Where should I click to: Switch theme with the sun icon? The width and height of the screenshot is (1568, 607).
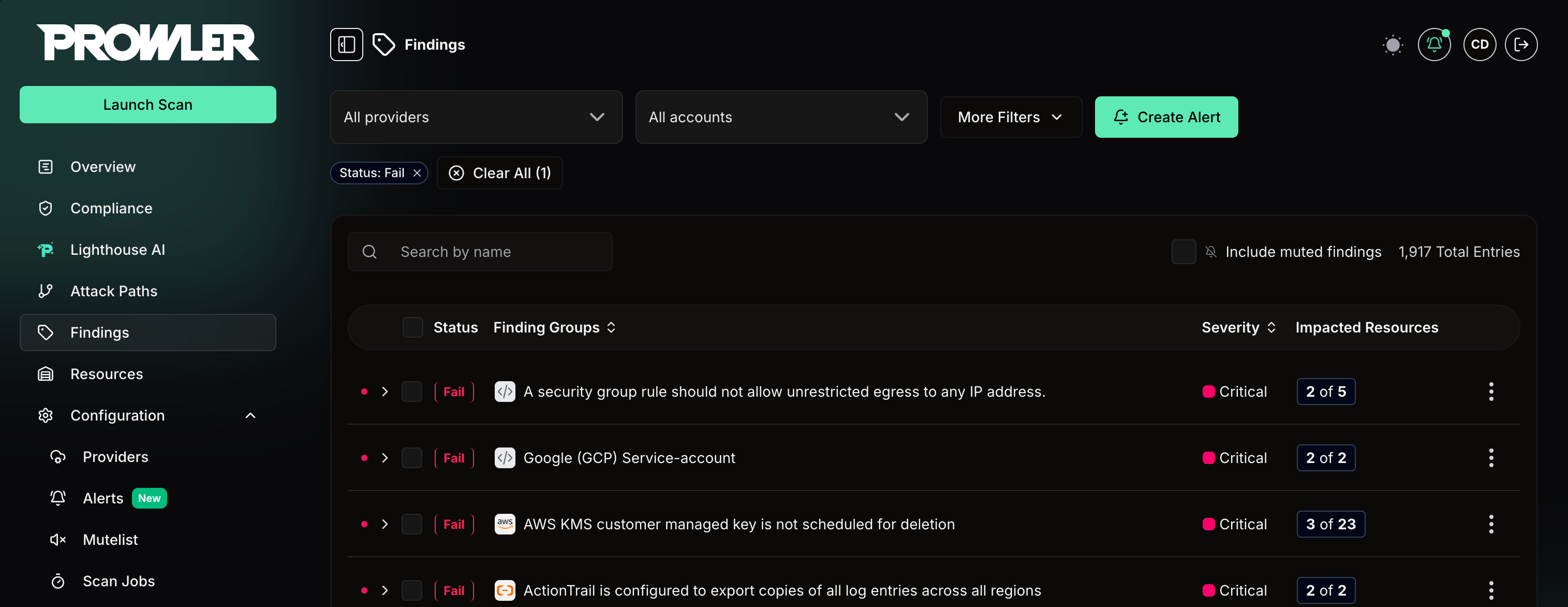tap(1393, 45)
